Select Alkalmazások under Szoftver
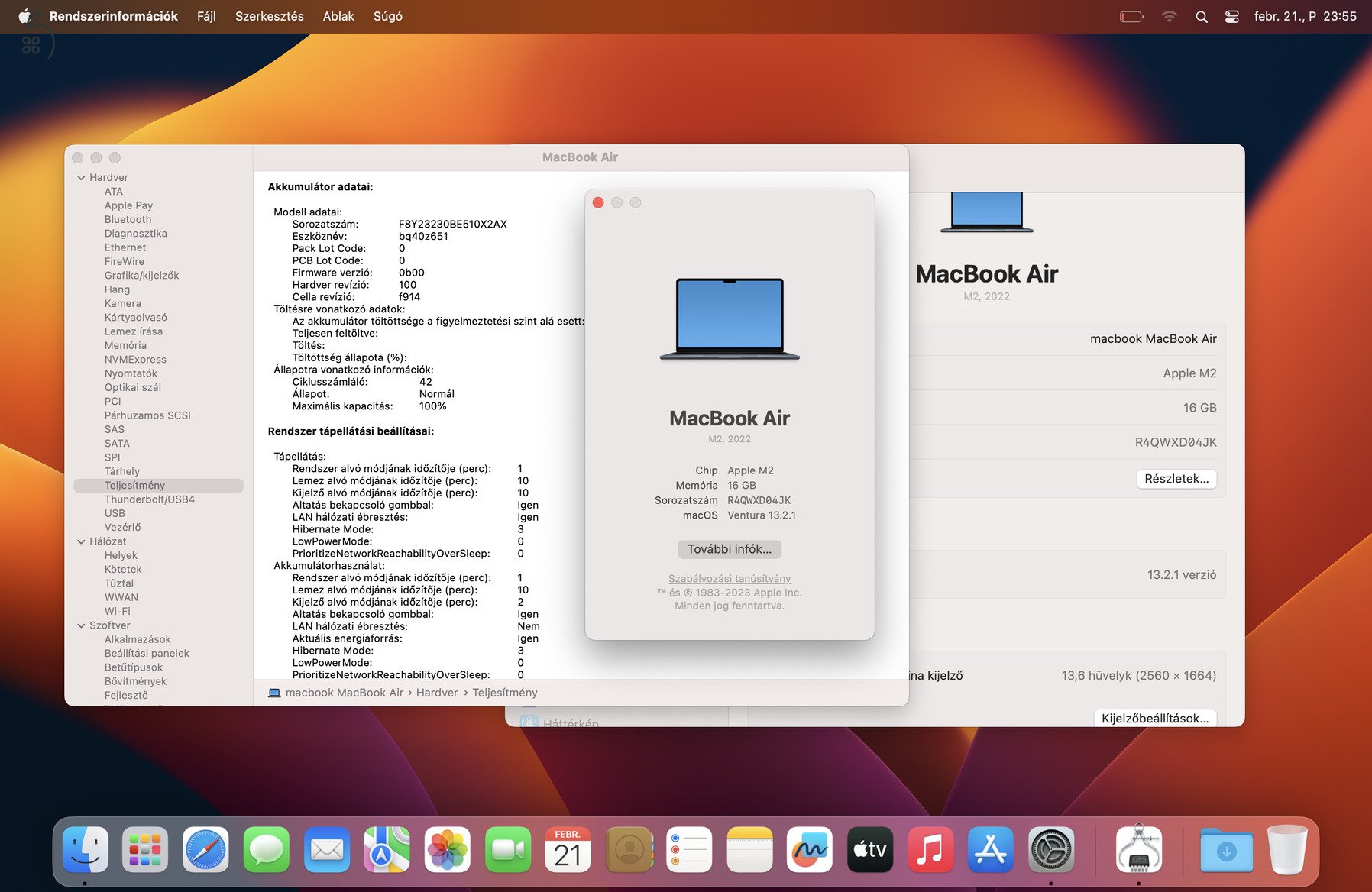The height and width of the screenshot is (892, 1372). point(138,639)
